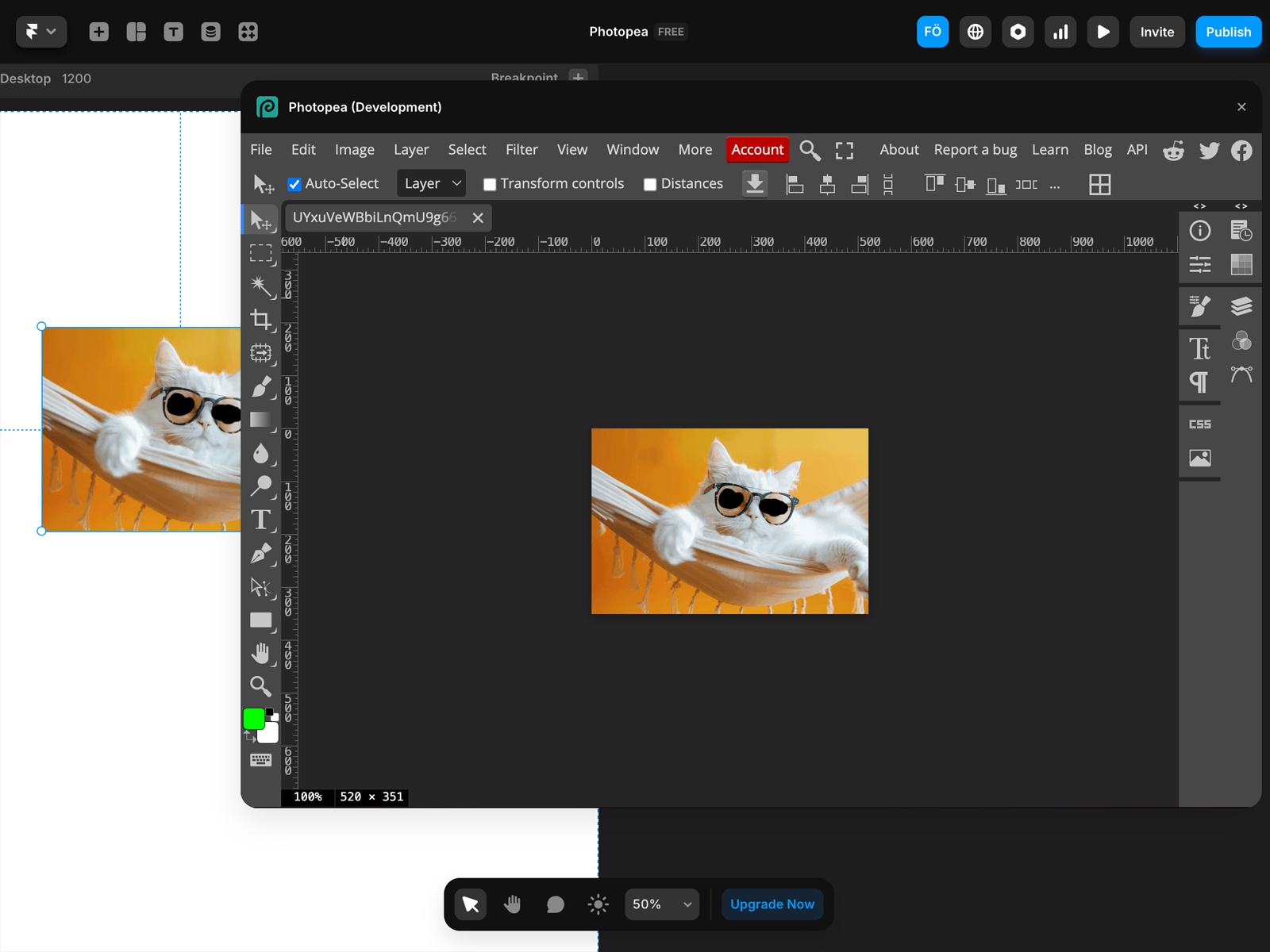Image resolution: width=1270 pixels, height=952 pixels.
Task: Select the Brush tool
Action: tap(261, 386)
